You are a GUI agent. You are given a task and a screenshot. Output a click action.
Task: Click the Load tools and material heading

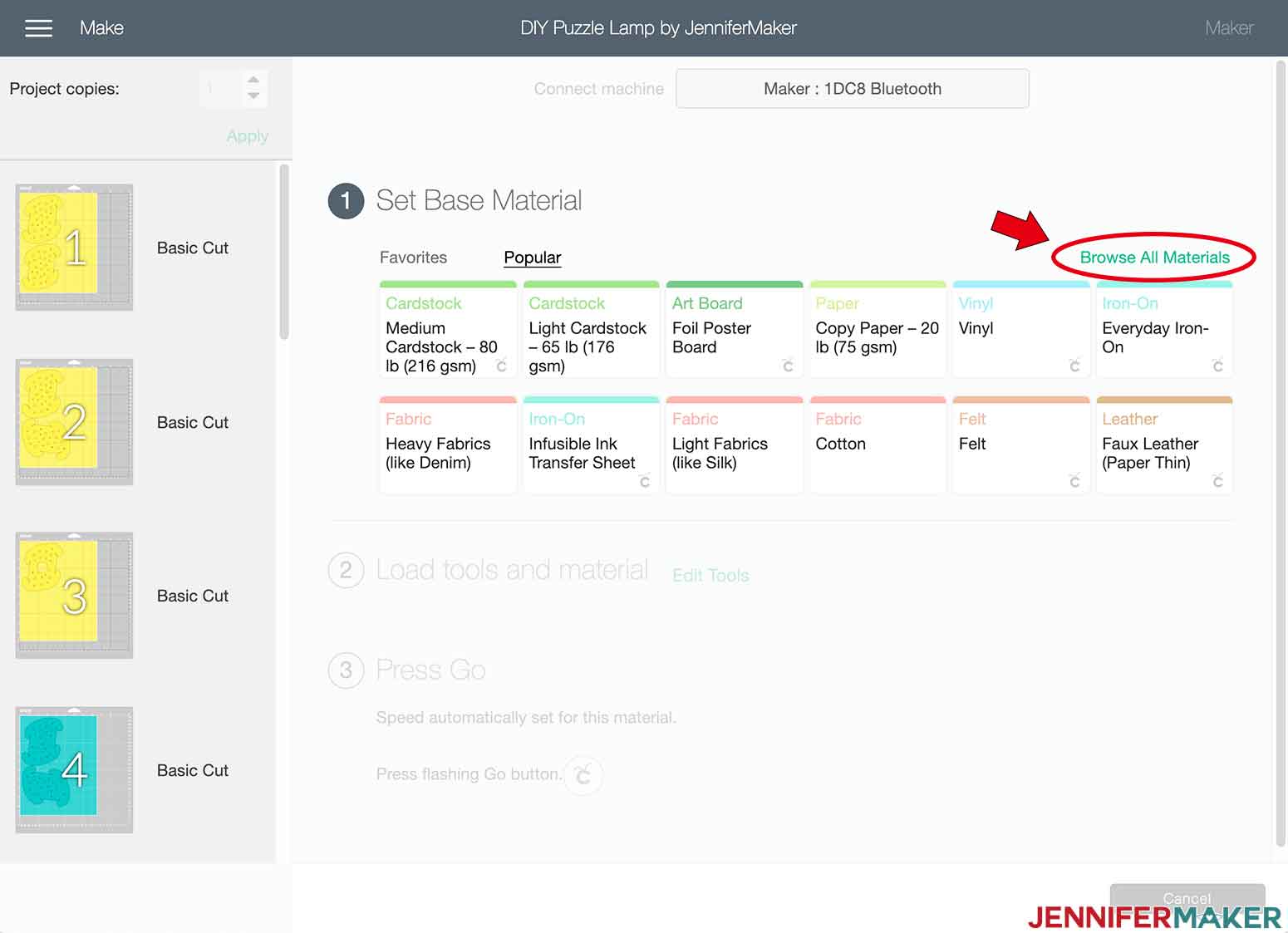pyautogui.click(x=512, y=570)
